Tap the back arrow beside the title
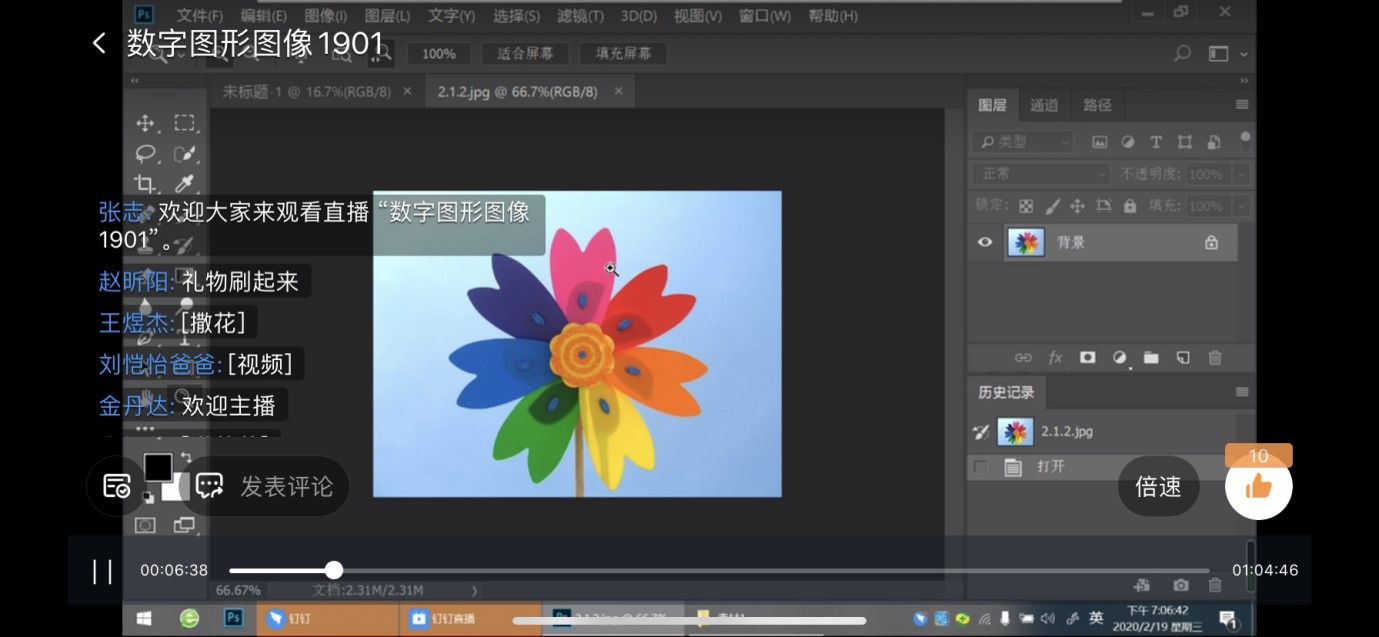The image size is (1379, 637). click(x=98, y=43)
